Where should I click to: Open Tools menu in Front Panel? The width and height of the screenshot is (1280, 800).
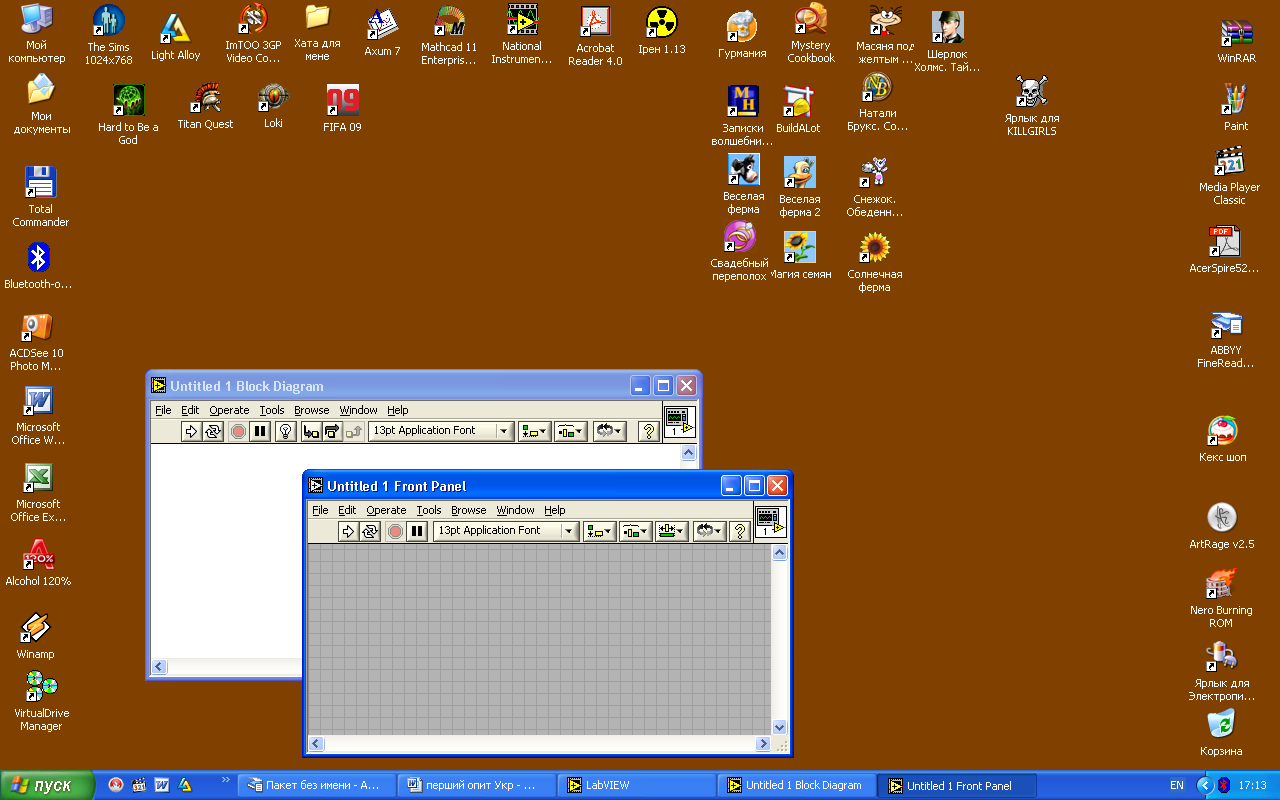[x=429, y=510]
